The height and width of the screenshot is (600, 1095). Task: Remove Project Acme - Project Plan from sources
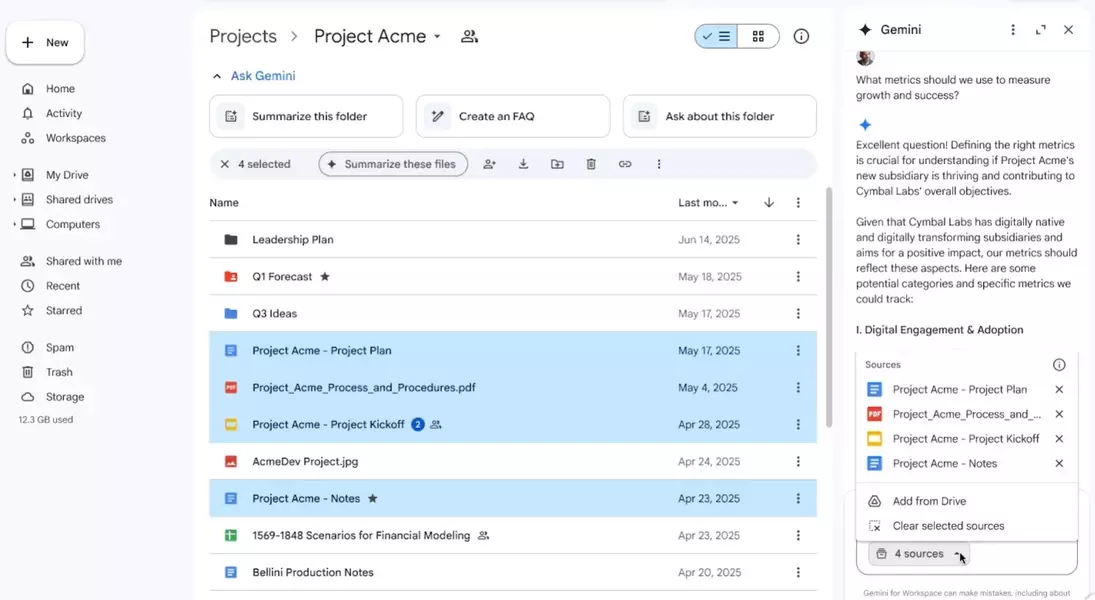pos(1059,390)
